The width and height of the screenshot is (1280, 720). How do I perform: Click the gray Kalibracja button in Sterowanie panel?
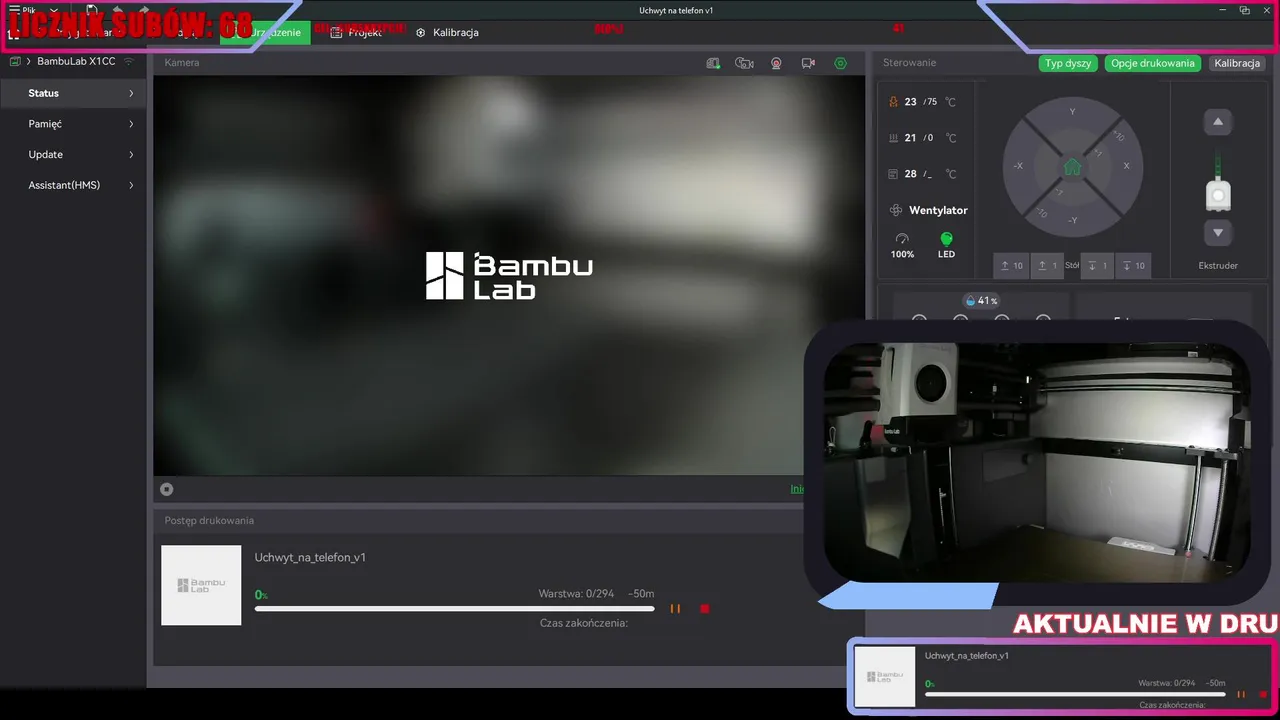1237,63
